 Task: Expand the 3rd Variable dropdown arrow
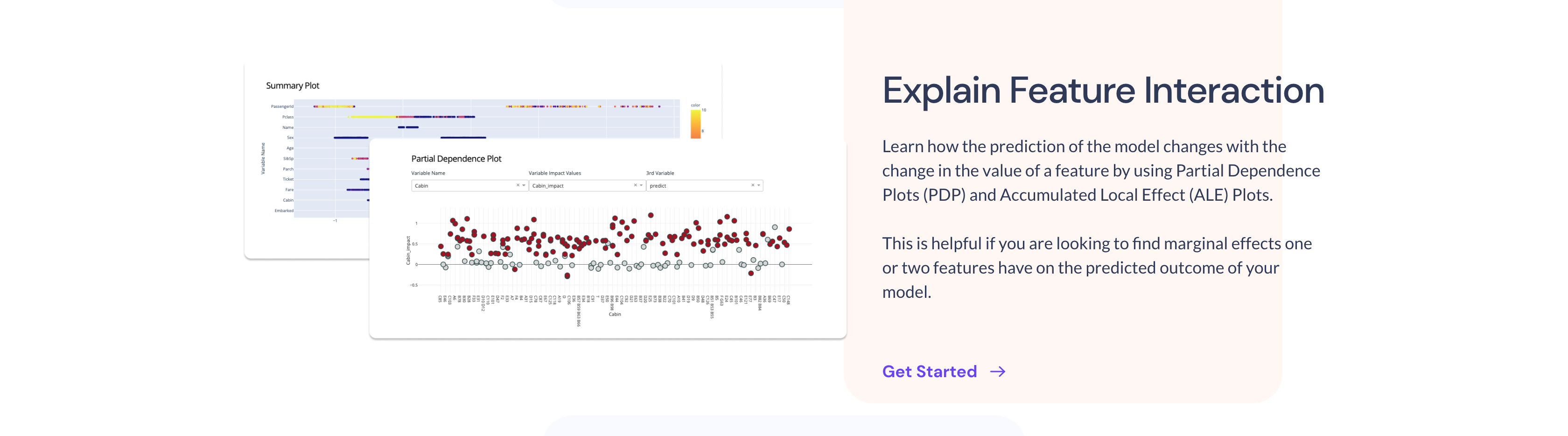(758, 185)
